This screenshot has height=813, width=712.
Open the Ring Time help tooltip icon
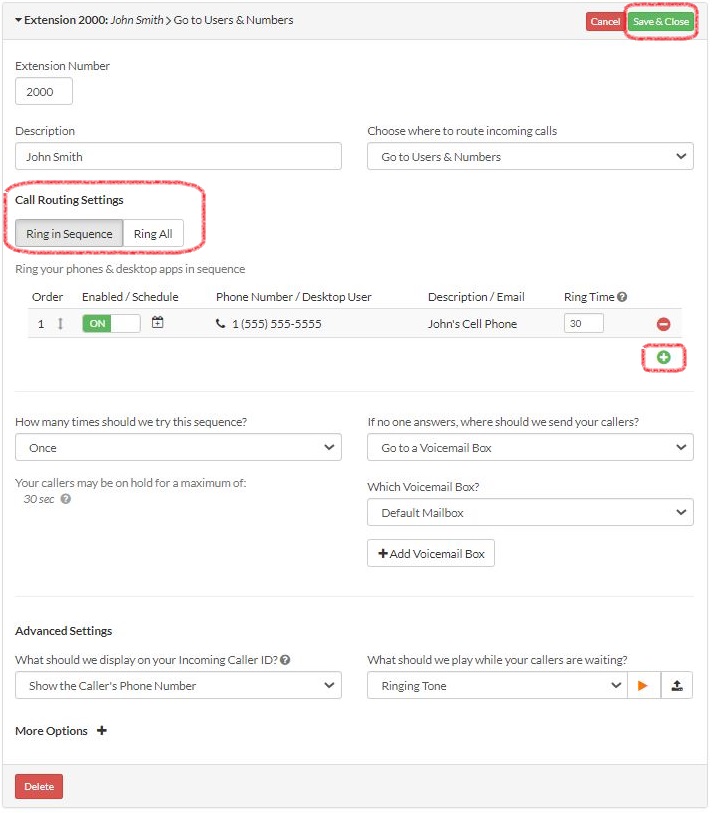tap(623, 296)
